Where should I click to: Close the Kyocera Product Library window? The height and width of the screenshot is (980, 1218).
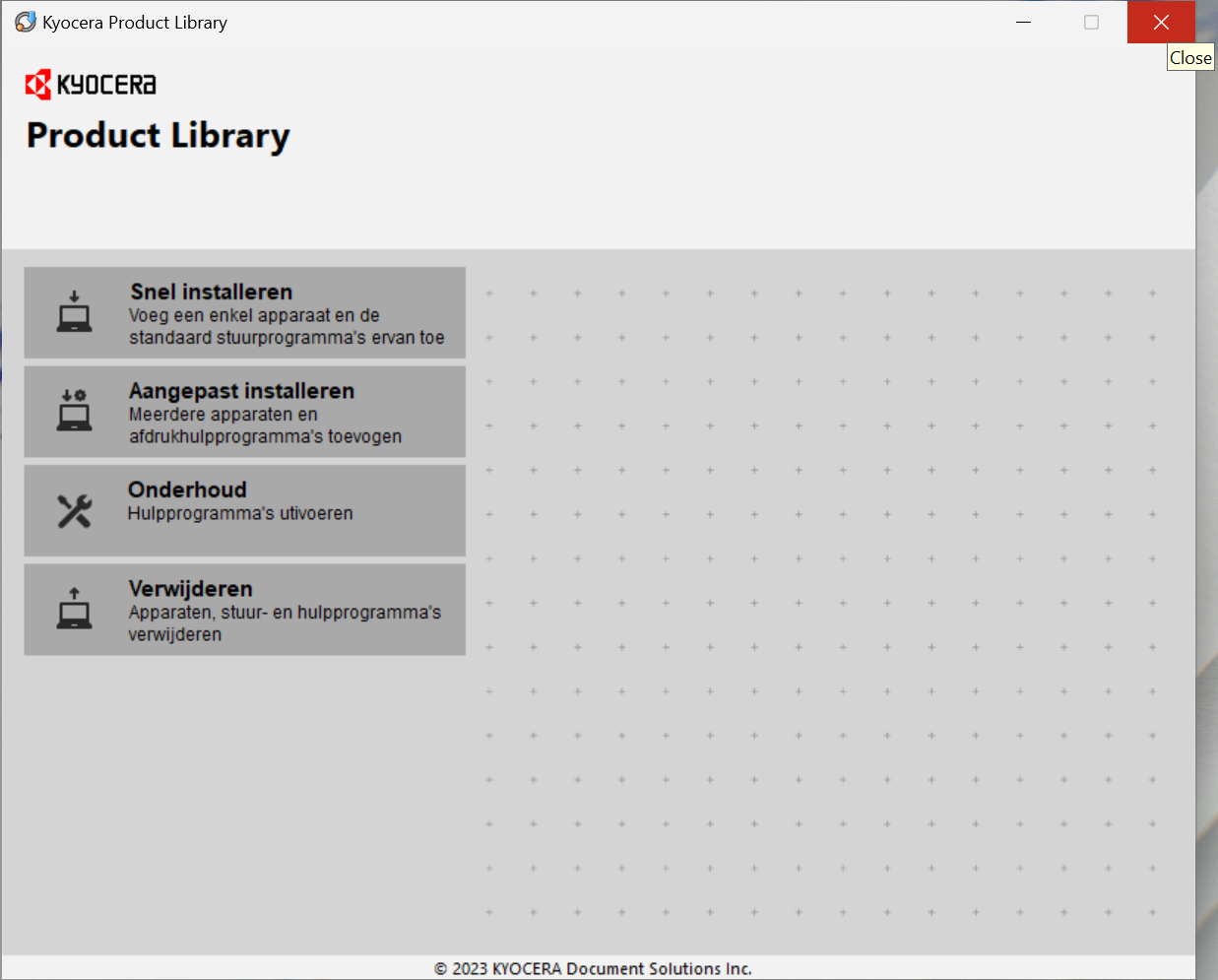[x=1161, y=22]
